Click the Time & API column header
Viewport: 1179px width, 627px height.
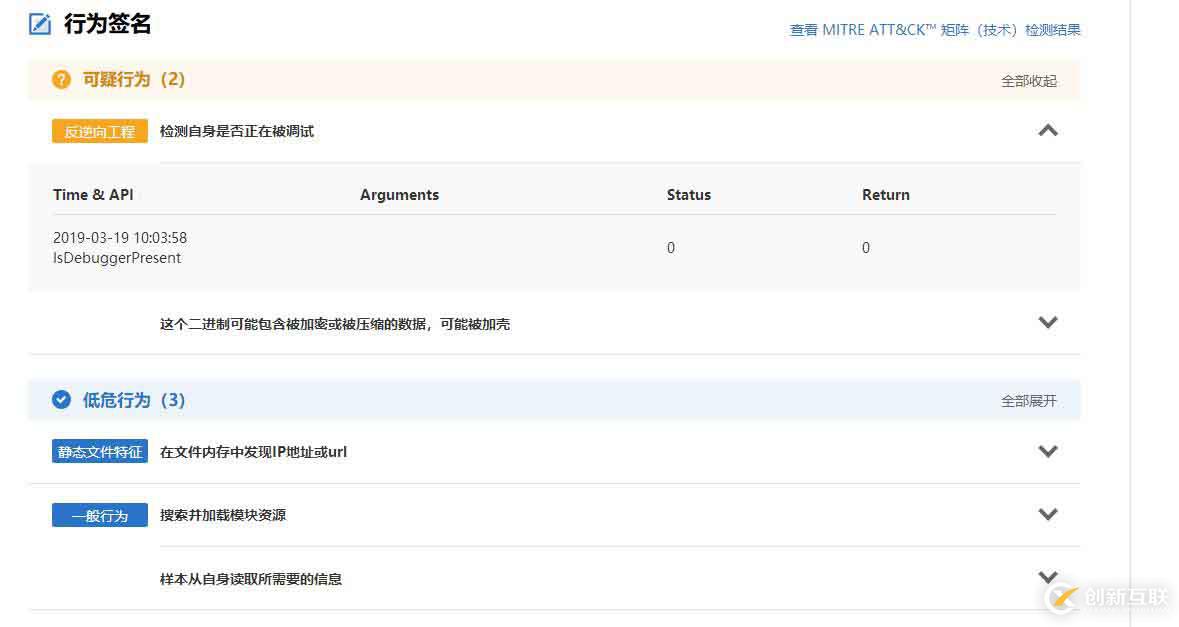coord(93,195)
